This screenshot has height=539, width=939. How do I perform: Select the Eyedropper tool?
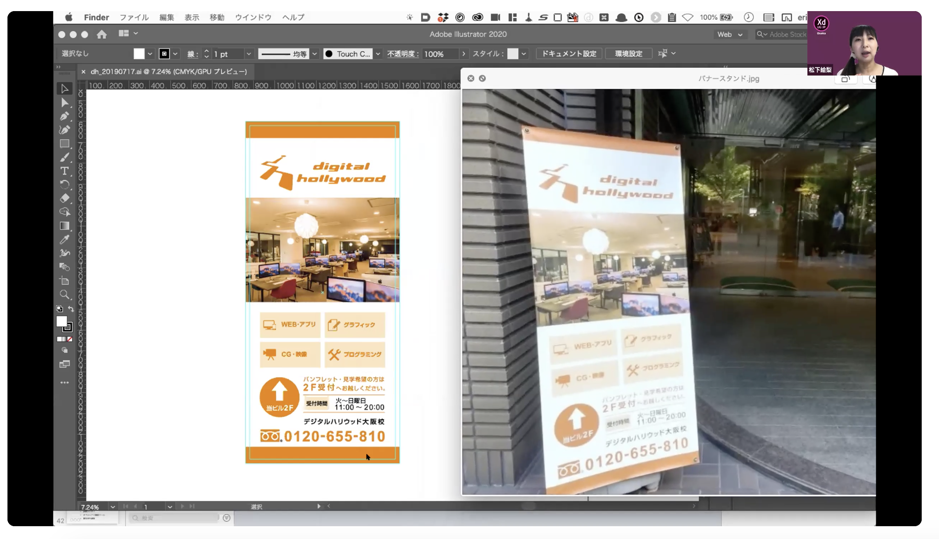(65, 240)
